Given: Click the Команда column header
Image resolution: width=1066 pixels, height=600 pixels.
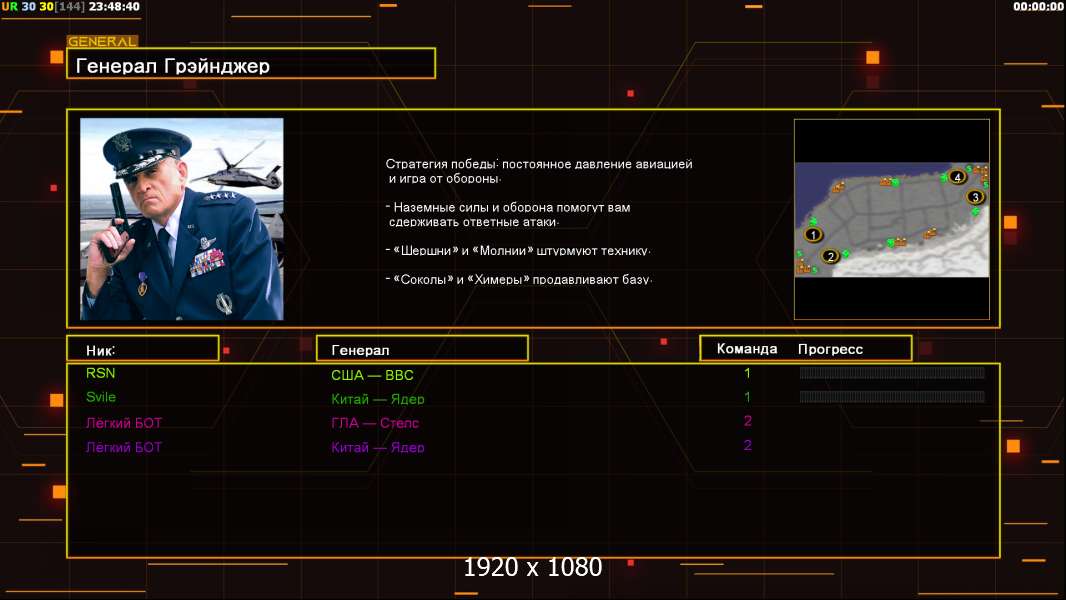Looking at the screenshot, I should [x=746, y=349].
